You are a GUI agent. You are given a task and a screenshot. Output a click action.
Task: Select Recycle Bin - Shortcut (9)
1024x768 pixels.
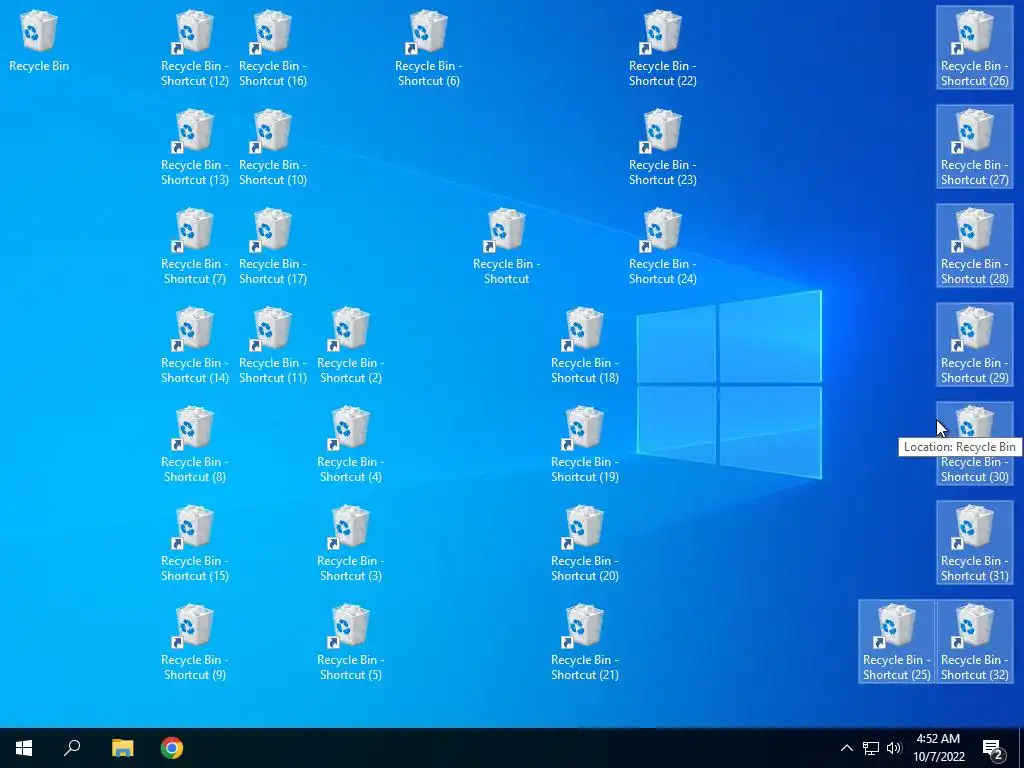tap(195, 643)
